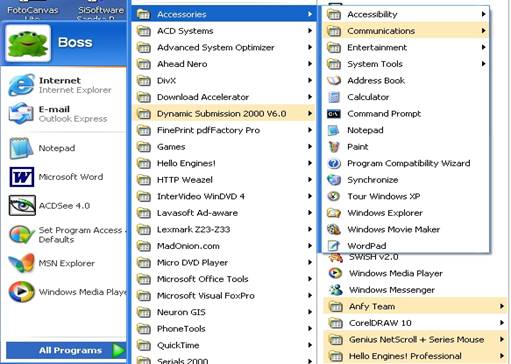The height and width of the screenshot is (364, 511).
Task: Open Lavasoft Ad-aware program group
Action: pyautogui.click(x=224, y=213)
